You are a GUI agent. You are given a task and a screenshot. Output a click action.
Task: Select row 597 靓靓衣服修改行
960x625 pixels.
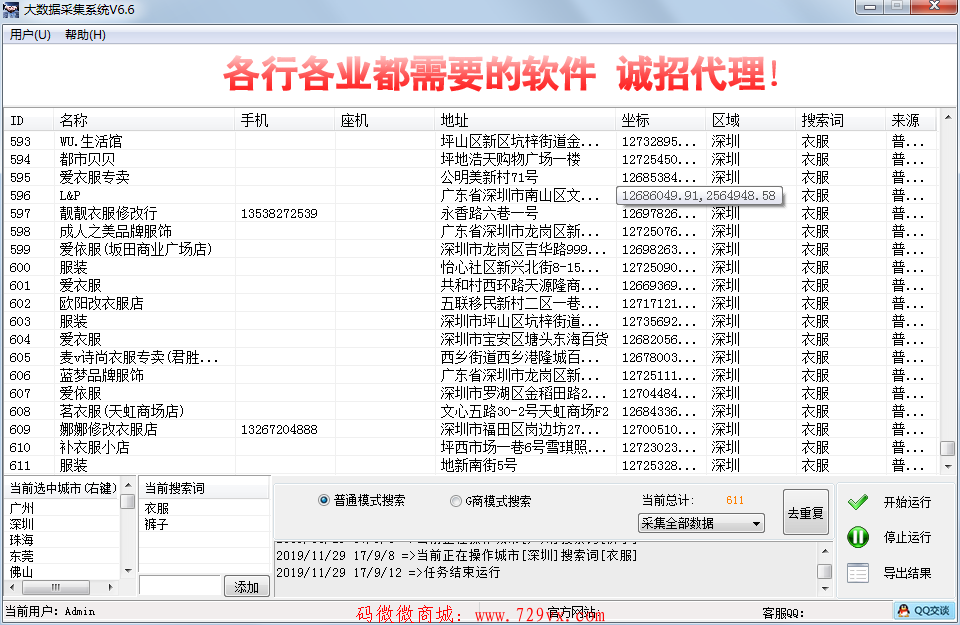108,214
